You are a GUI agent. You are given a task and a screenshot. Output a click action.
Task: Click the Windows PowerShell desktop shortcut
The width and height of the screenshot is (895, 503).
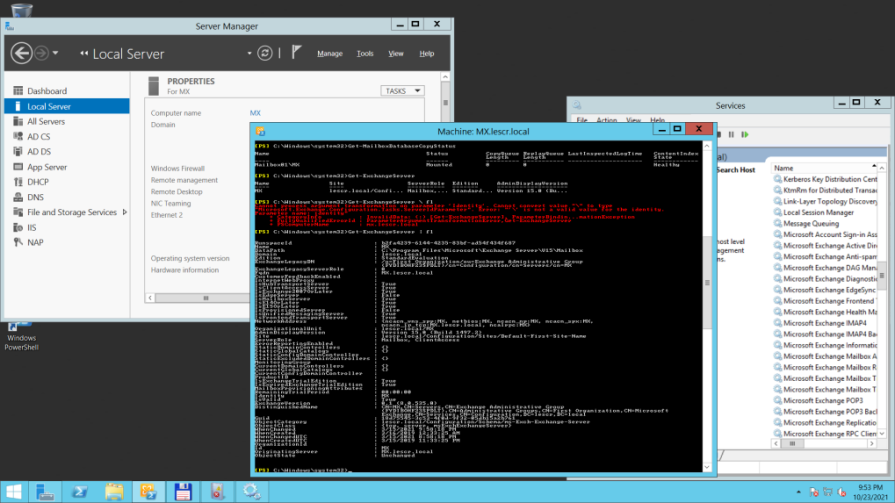tap(21, 337)
